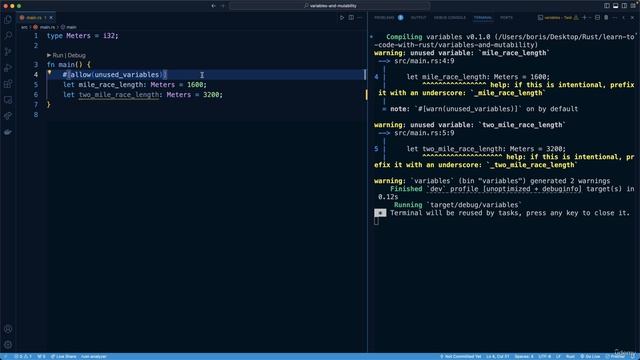Image resolution: width=640 pixels, height=360 pixels.
Task: Click rust-analyzer status bar item
Action: coord(93,356)
